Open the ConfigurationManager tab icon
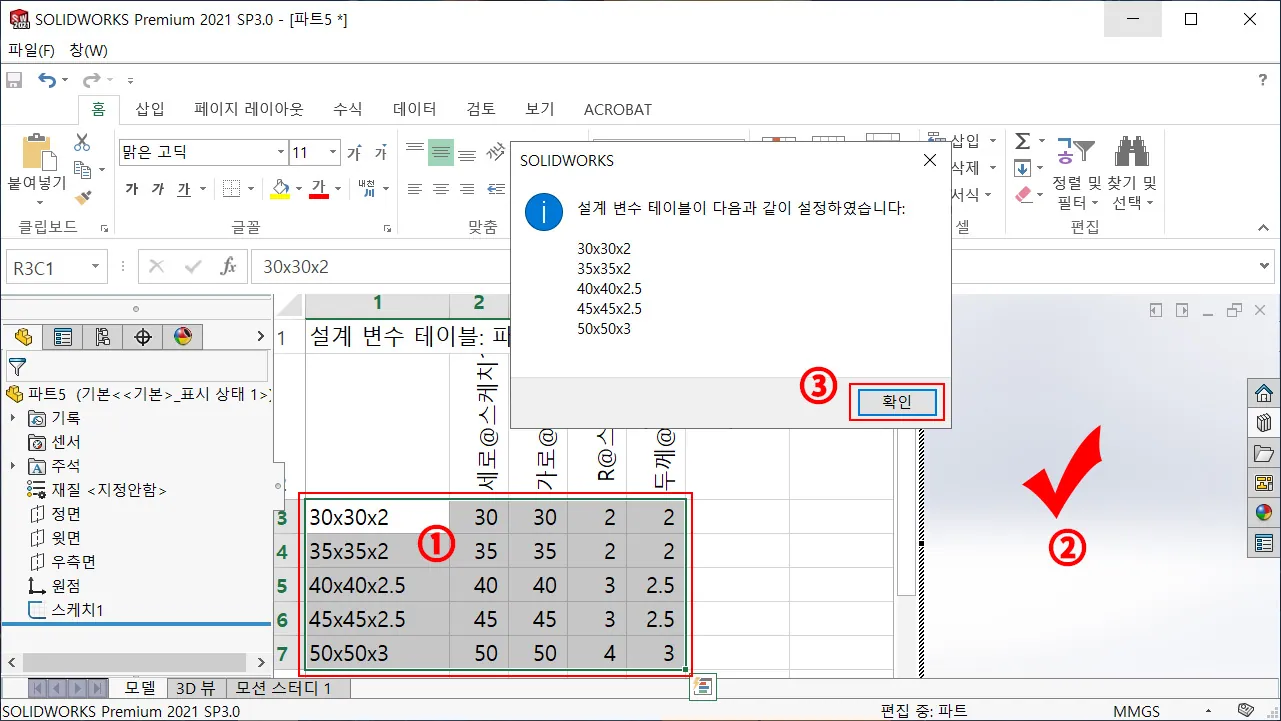The height and width of the screenshot is (721, 1281). point(102,337)
